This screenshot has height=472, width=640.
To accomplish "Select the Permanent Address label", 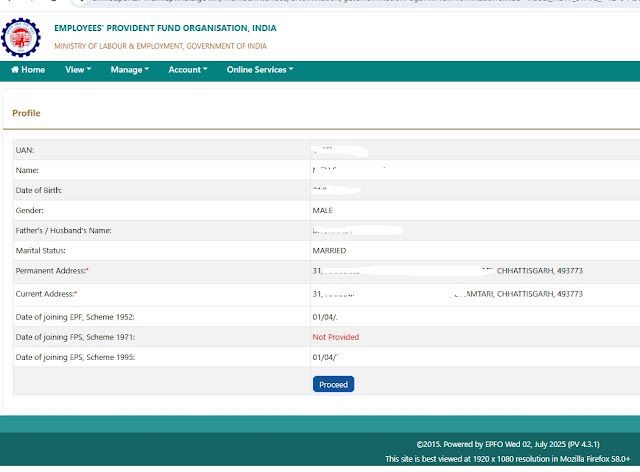I will coord(52,271).
